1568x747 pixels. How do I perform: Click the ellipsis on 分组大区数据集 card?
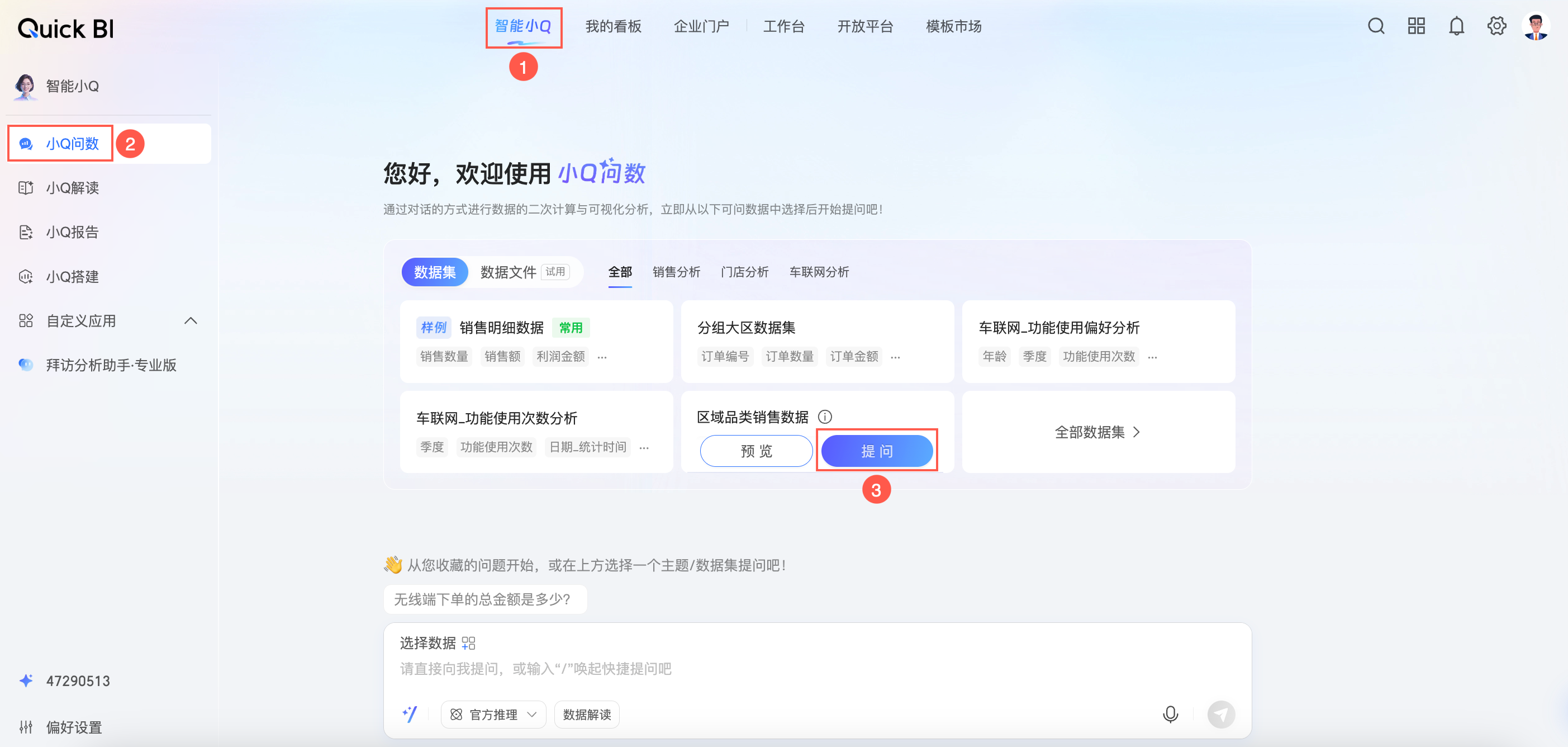895,357
